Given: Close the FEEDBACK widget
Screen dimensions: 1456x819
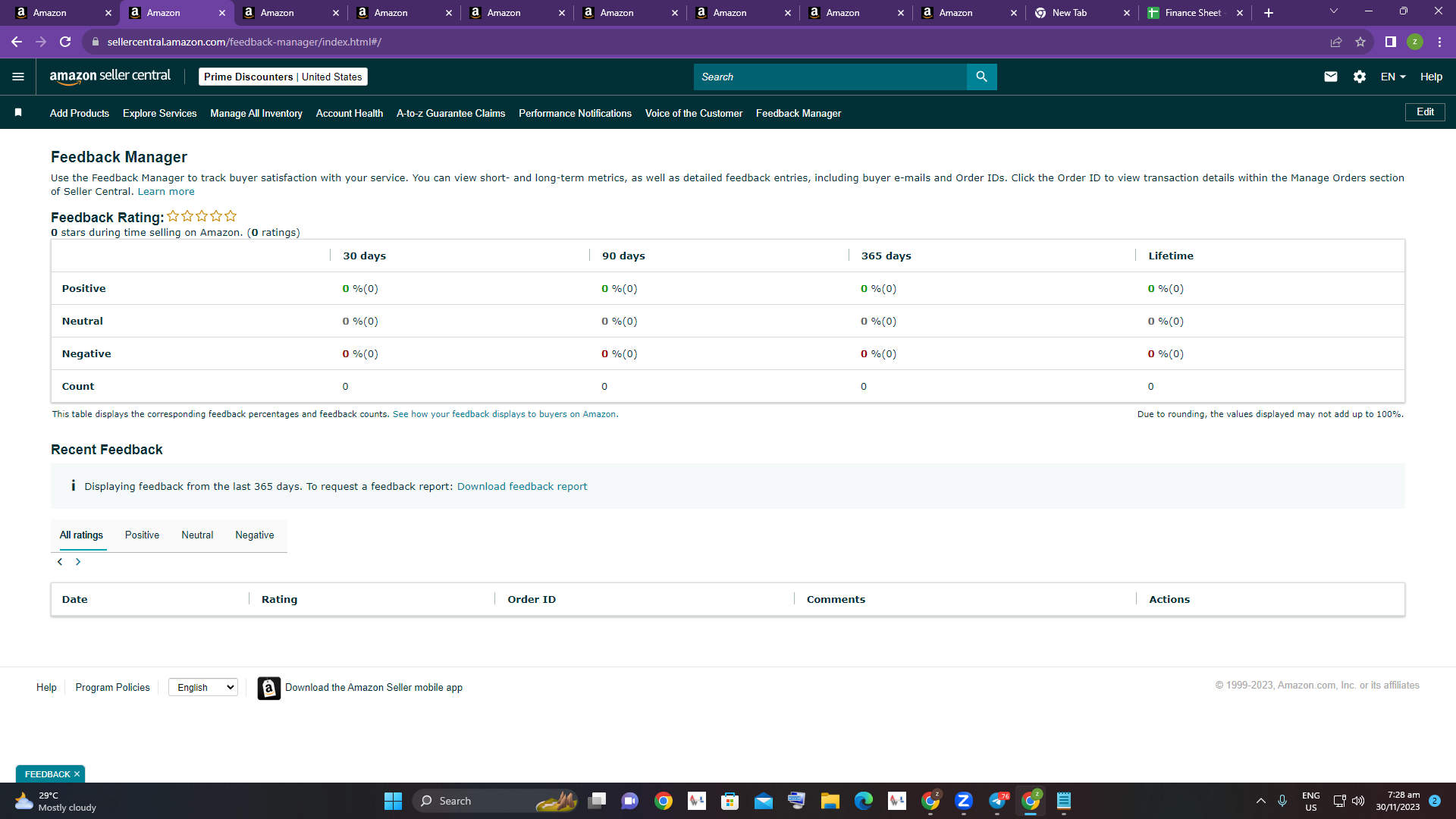Looking at the screenshot, I should (x=77, y=774).
